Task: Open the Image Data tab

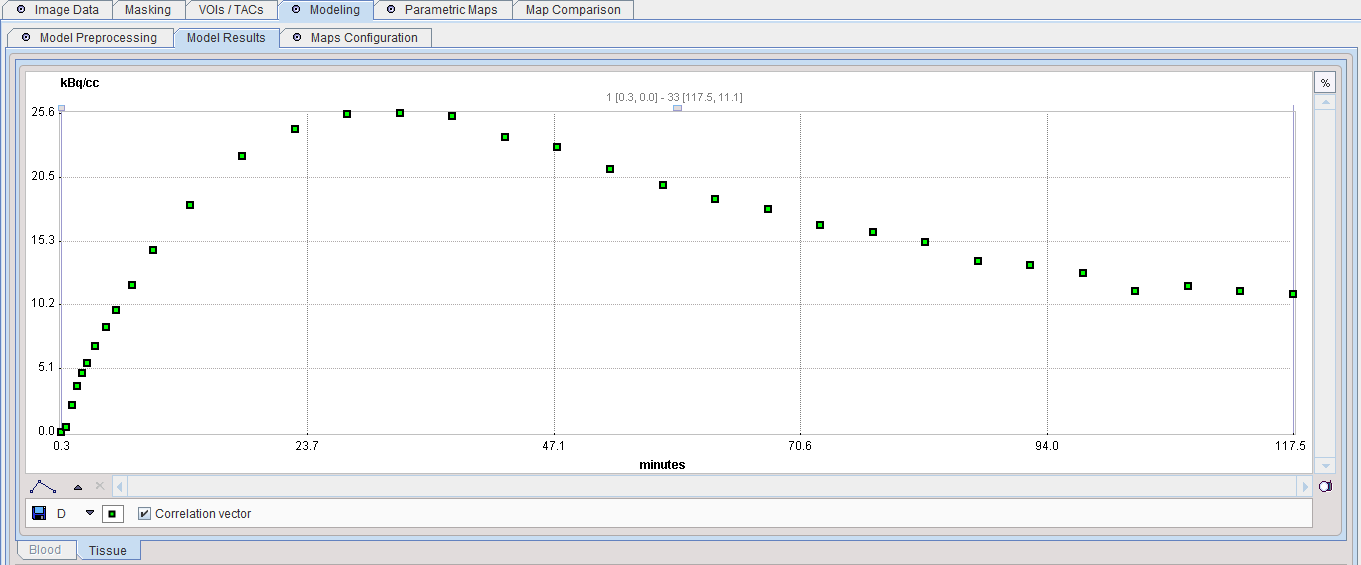Action: [56, 10]
